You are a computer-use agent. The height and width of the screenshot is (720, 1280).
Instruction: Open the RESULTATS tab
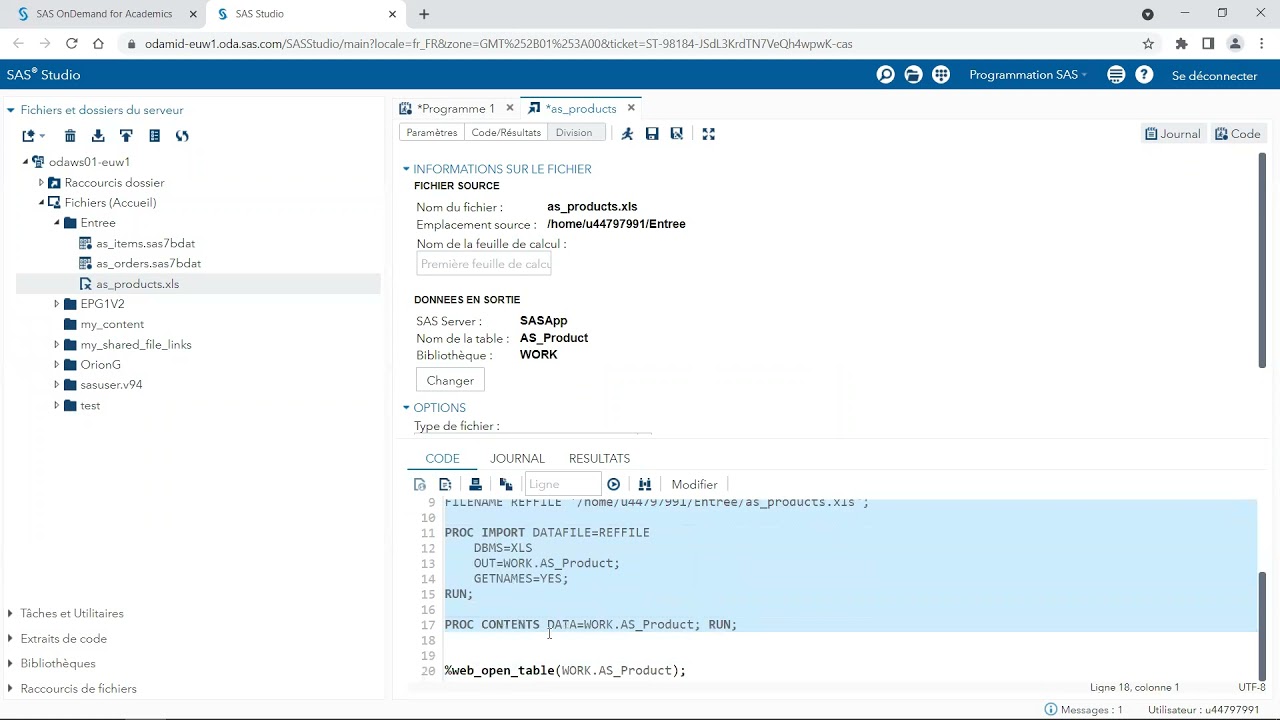599,458
